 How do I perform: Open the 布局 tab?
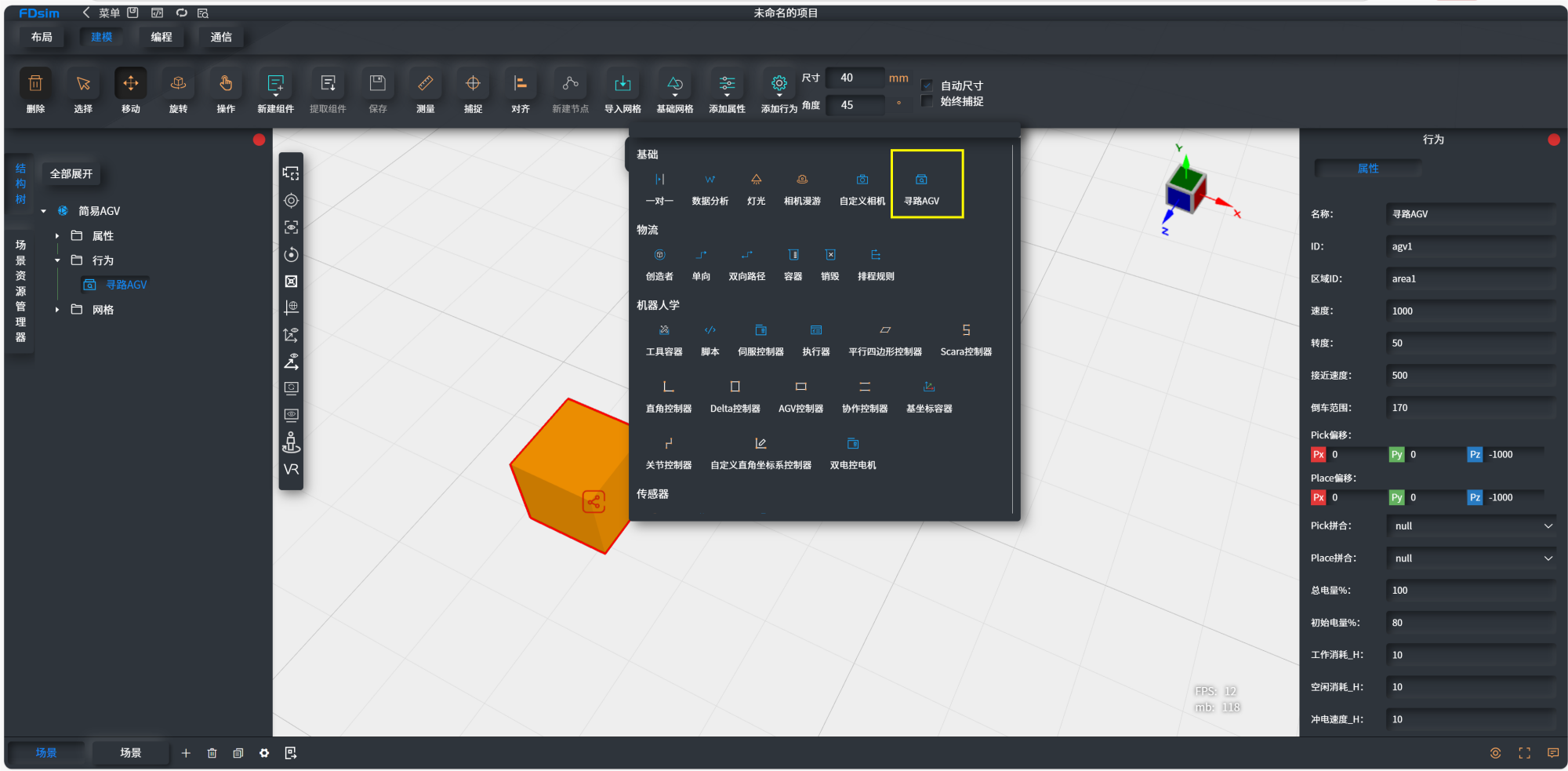(42, 37)
